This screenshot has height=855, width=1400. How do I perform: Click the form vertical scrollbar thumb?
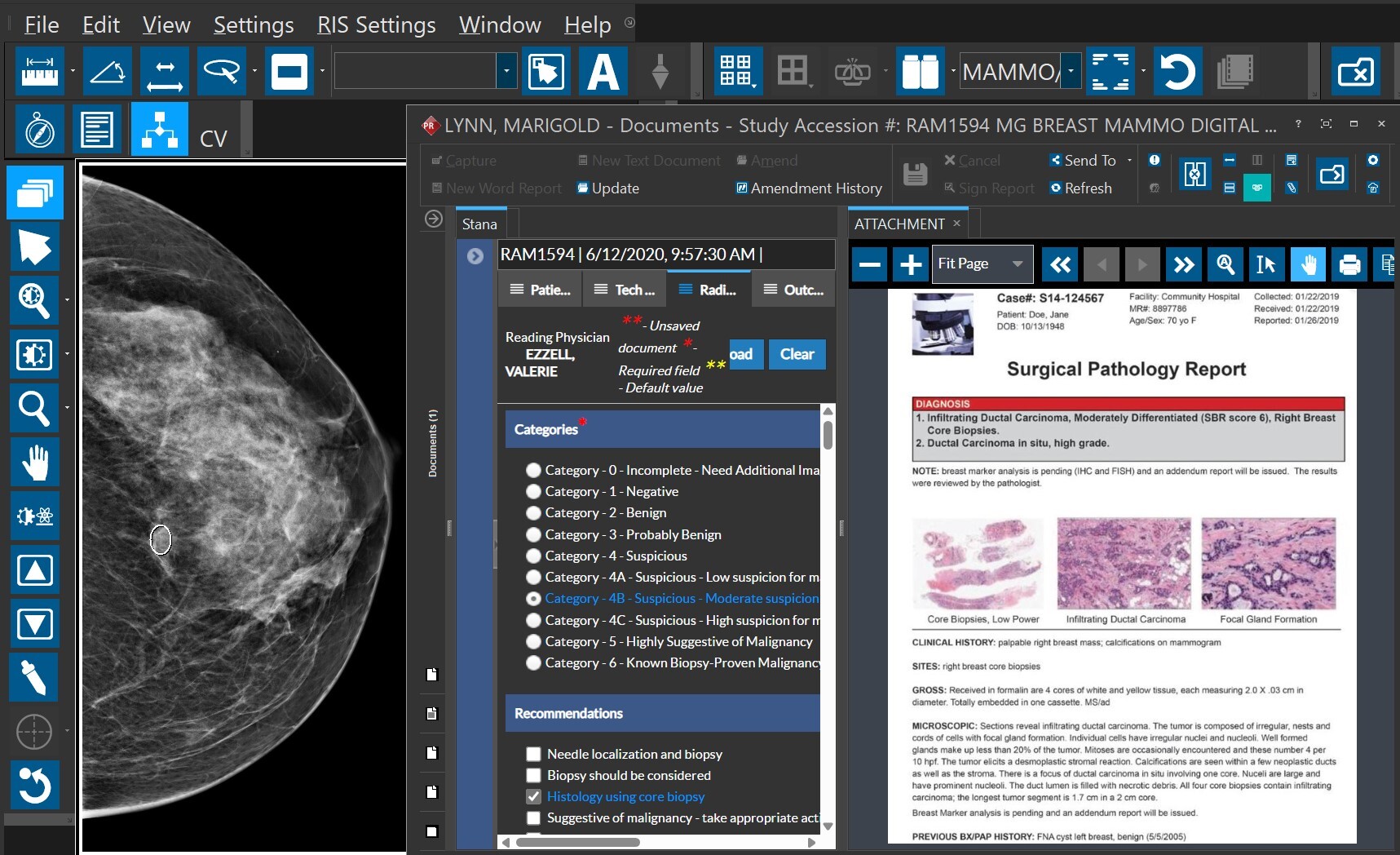tap(828, 435)
